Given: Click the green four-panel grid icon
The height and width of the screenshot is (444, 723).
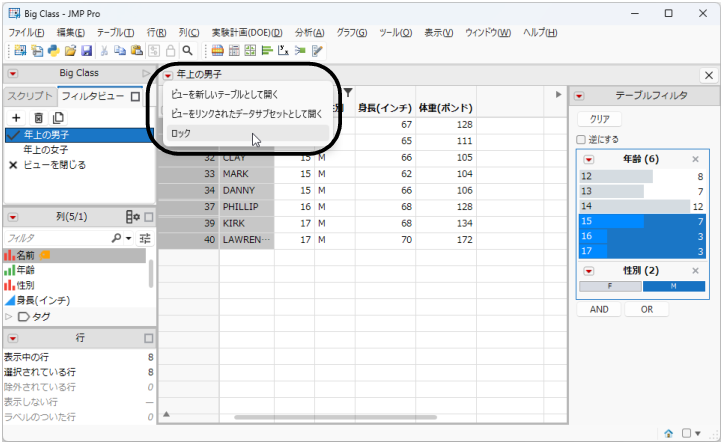Looking at the screenshot, I should coord(250,50).
